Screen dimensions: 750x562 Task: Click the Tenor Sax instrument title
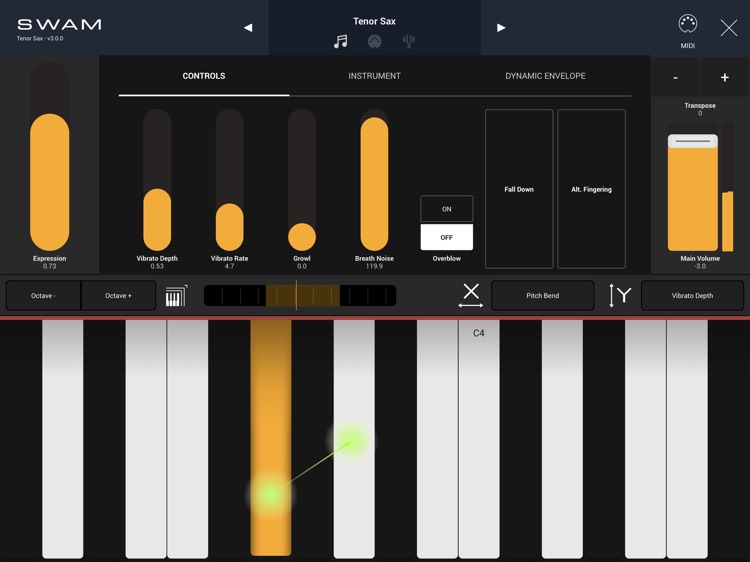(x=375, y=21)
